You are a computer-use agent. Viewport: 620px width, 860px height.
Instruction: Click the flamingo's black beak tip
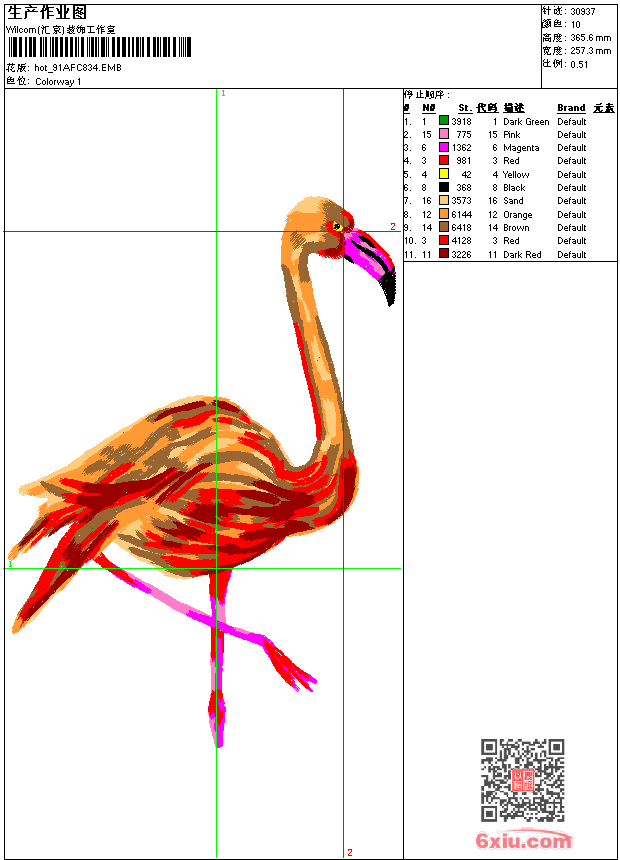(x=389, y=288)
